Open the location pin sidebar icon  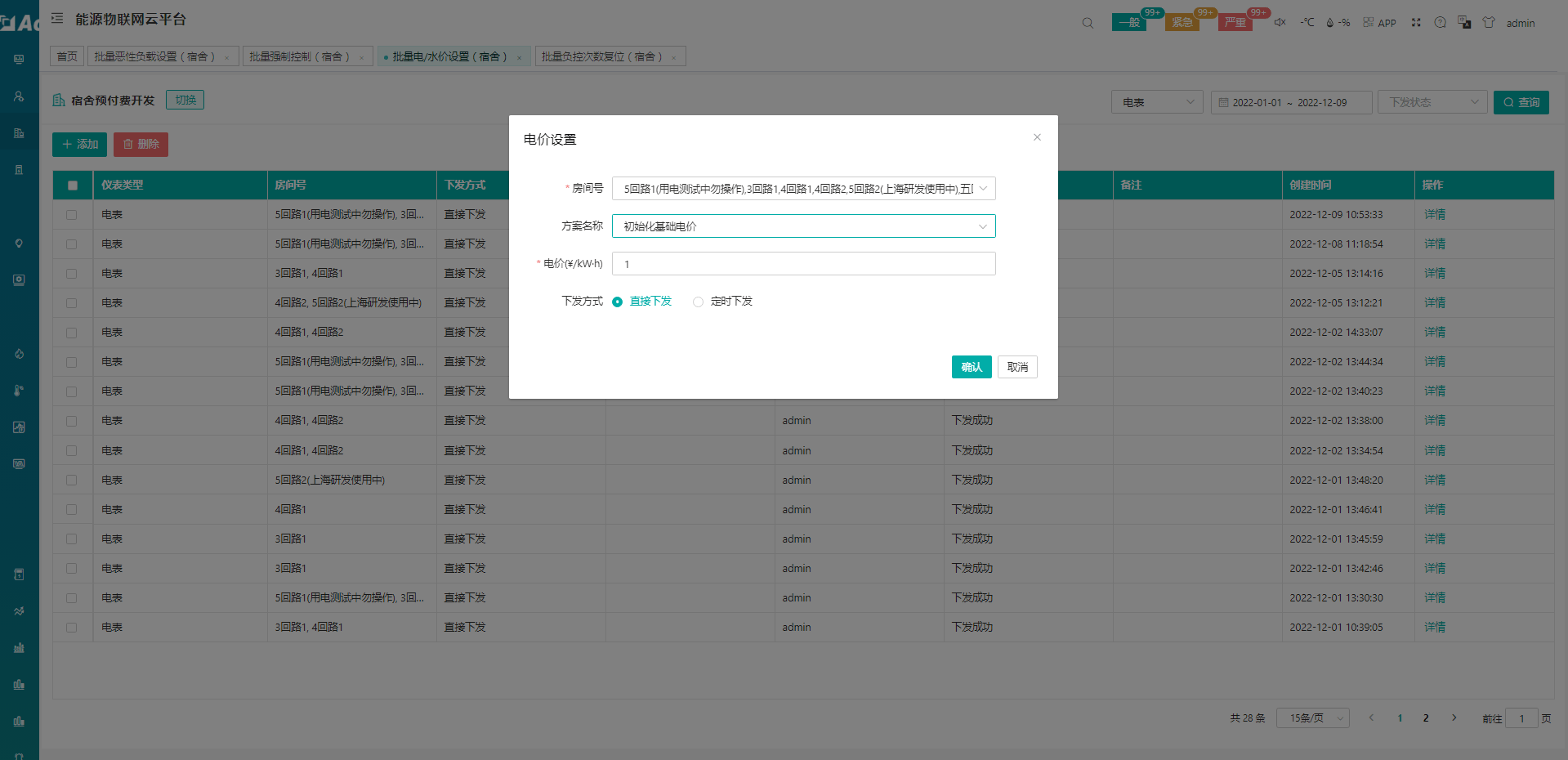(x=19, y=244)
